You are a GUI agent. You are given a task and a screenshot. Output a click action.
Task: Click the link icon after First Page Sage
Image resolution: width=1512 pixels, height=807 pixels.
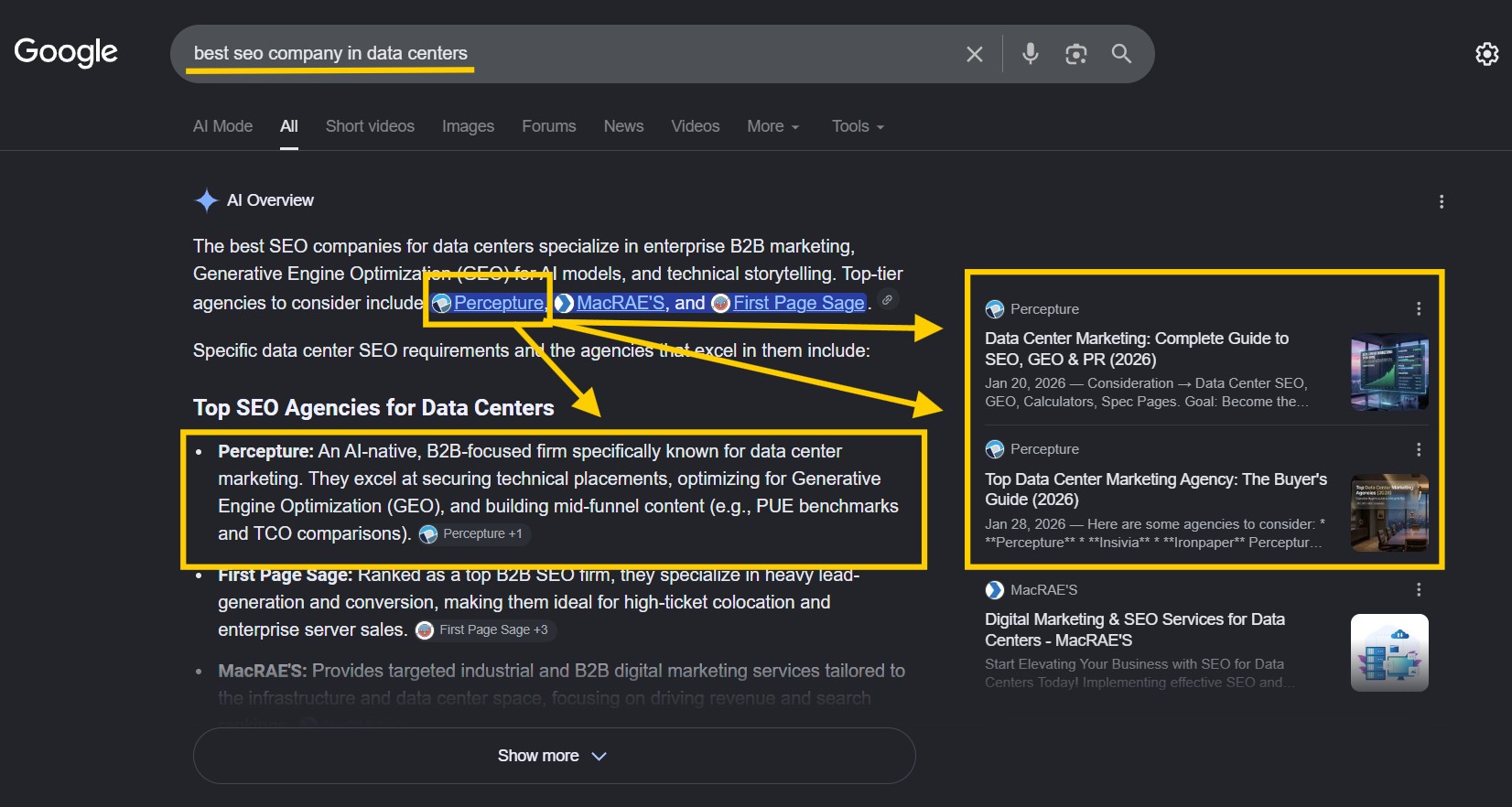coord(887,300)
